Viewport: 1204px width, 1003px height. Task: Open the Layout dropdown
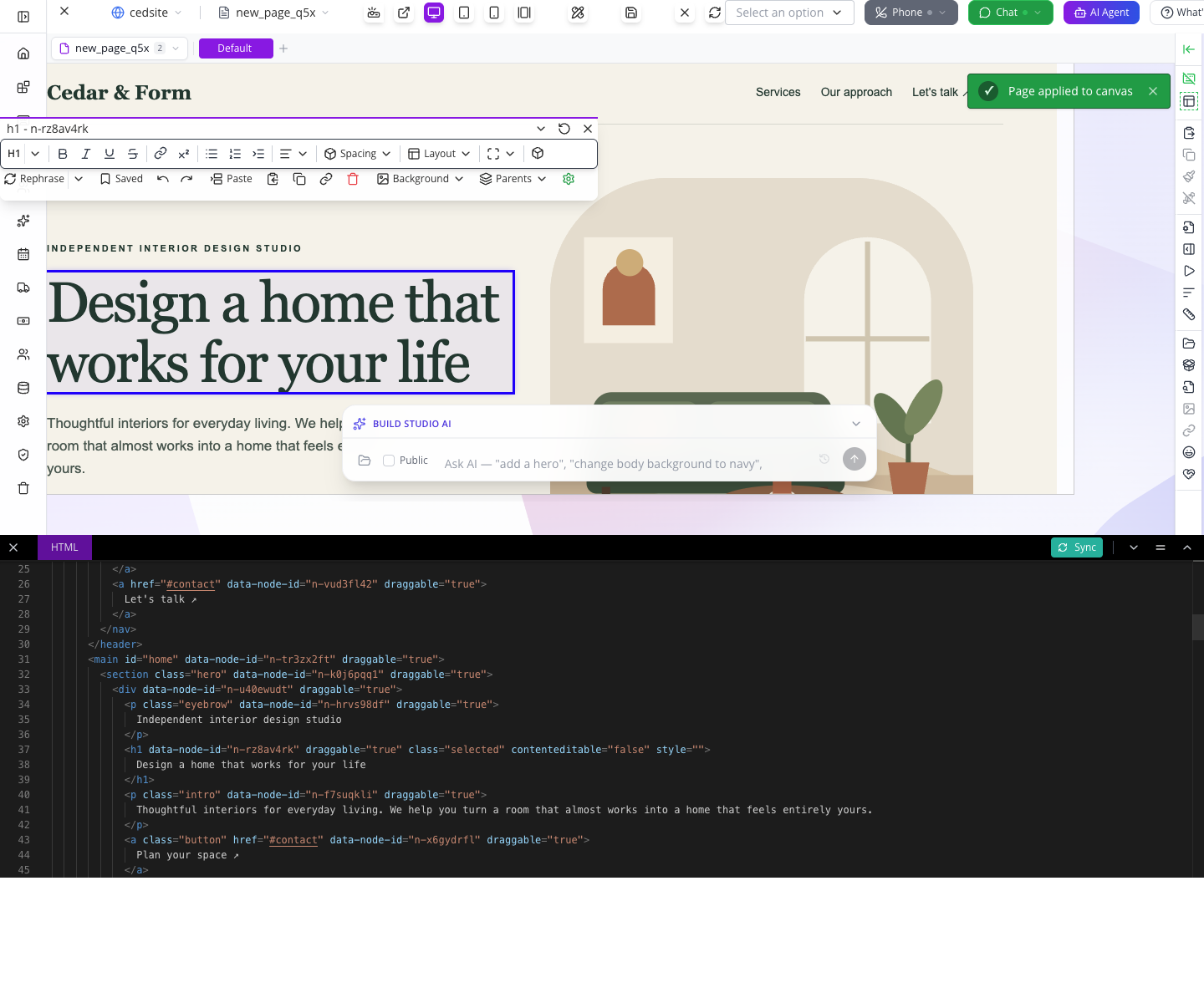439,154
